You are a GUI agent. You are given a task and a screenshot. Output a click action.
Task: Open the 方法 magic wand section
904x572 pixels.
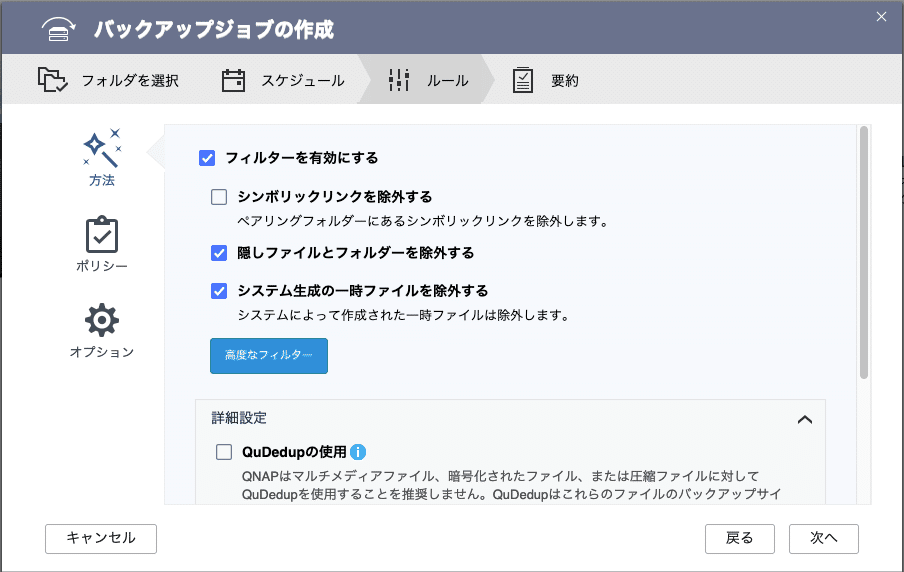coord(102,157)
